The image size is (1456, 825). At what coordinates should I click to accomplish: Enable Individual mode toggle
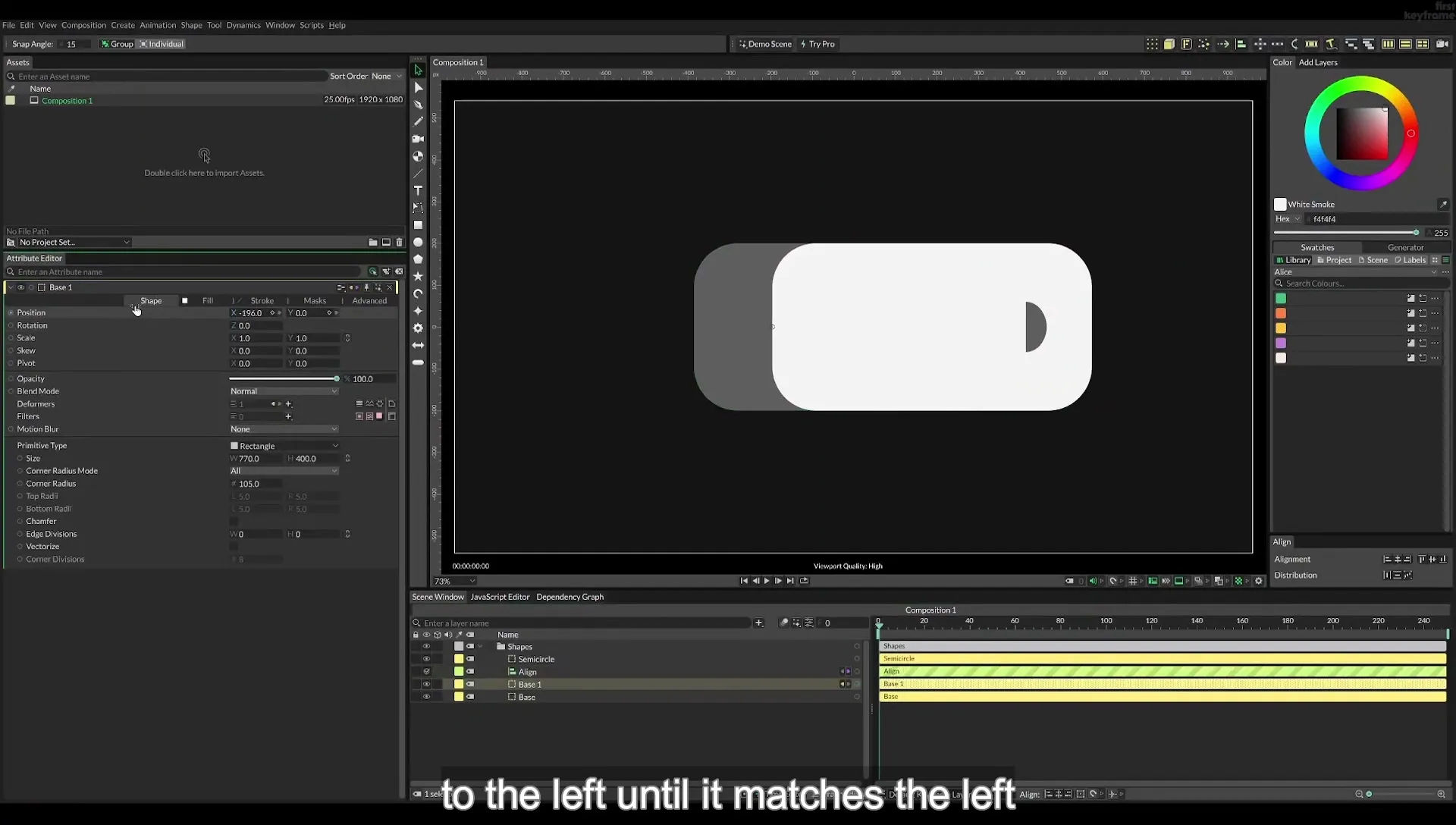click(162, 44)
